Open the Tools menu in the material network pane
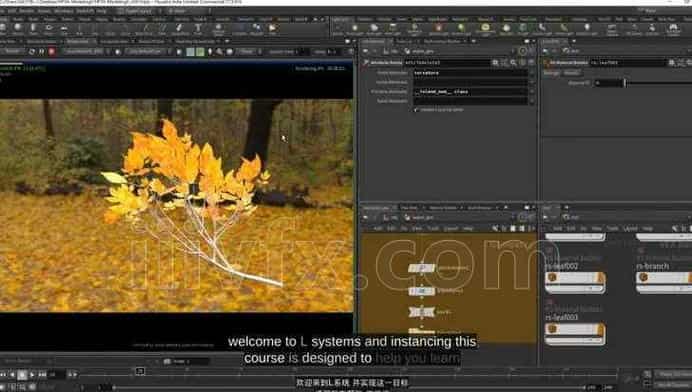Viewport: 692px width, 392px height. (x=613, y=228)
